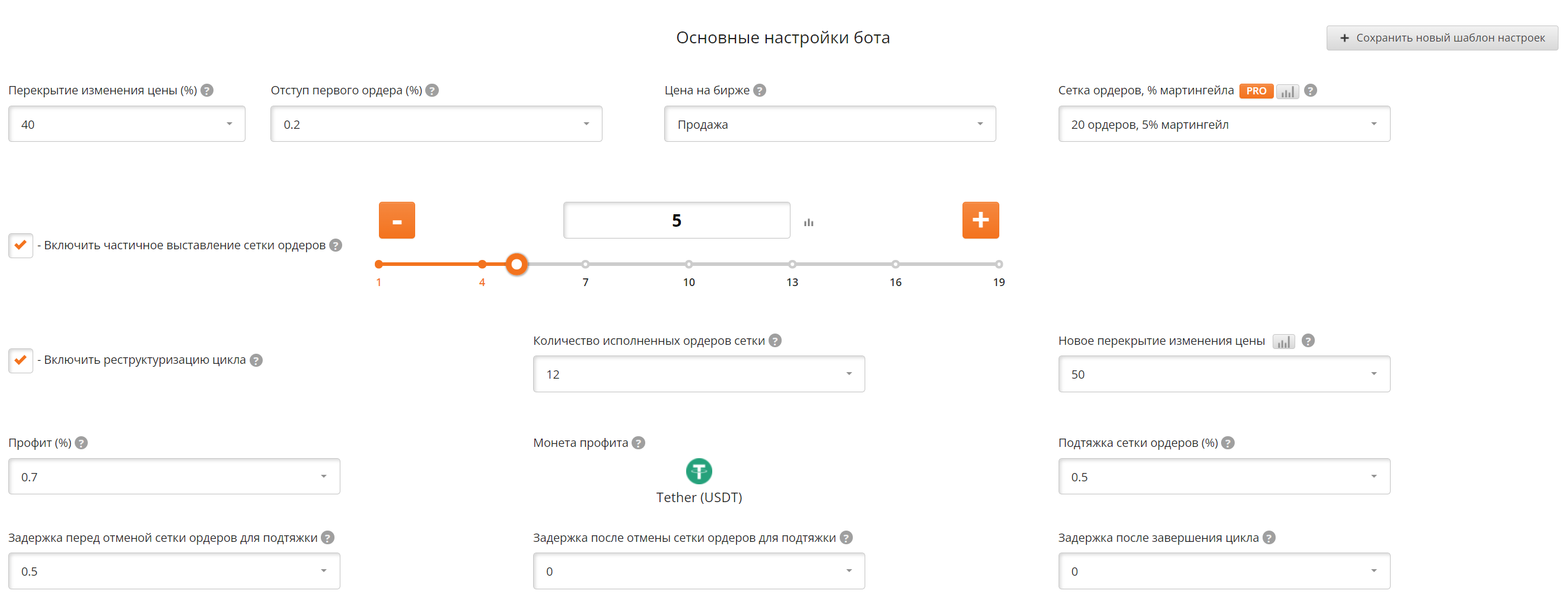Open Сетка ордеров dropdown showing 20 ордеров
This screenshot has width=1568, height=603.
click(1223, 124)
